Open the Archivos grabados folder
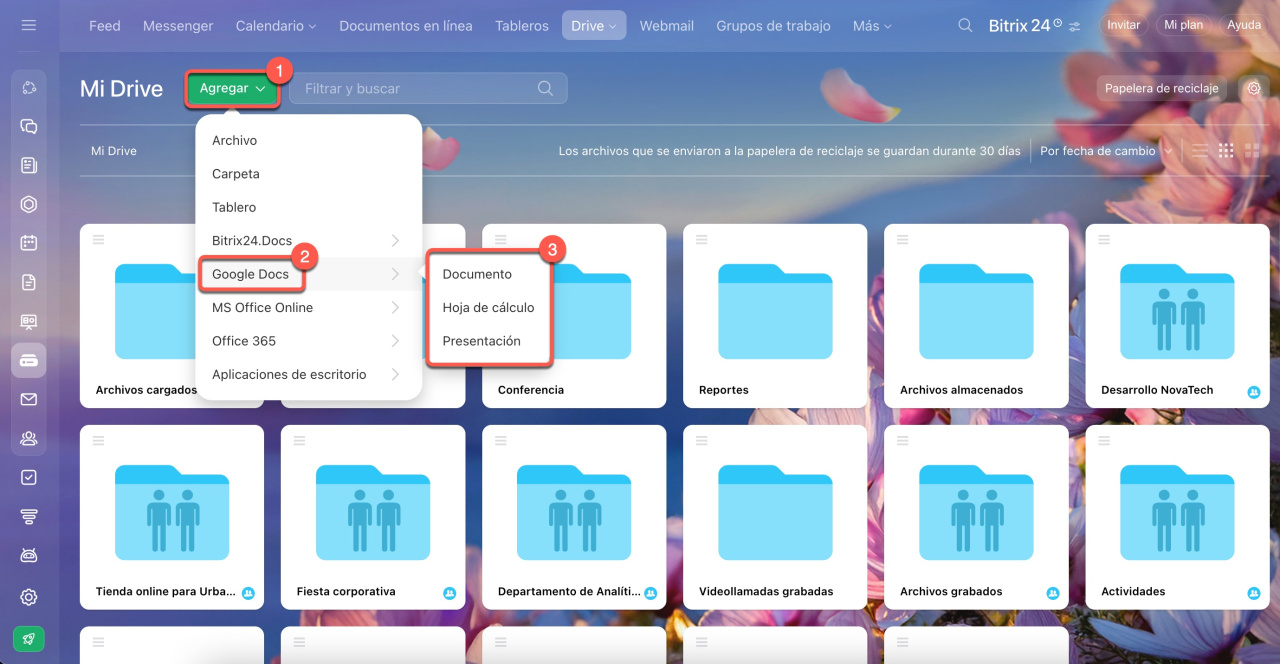This screenshot has height=664, width=1280. [976, 517]
